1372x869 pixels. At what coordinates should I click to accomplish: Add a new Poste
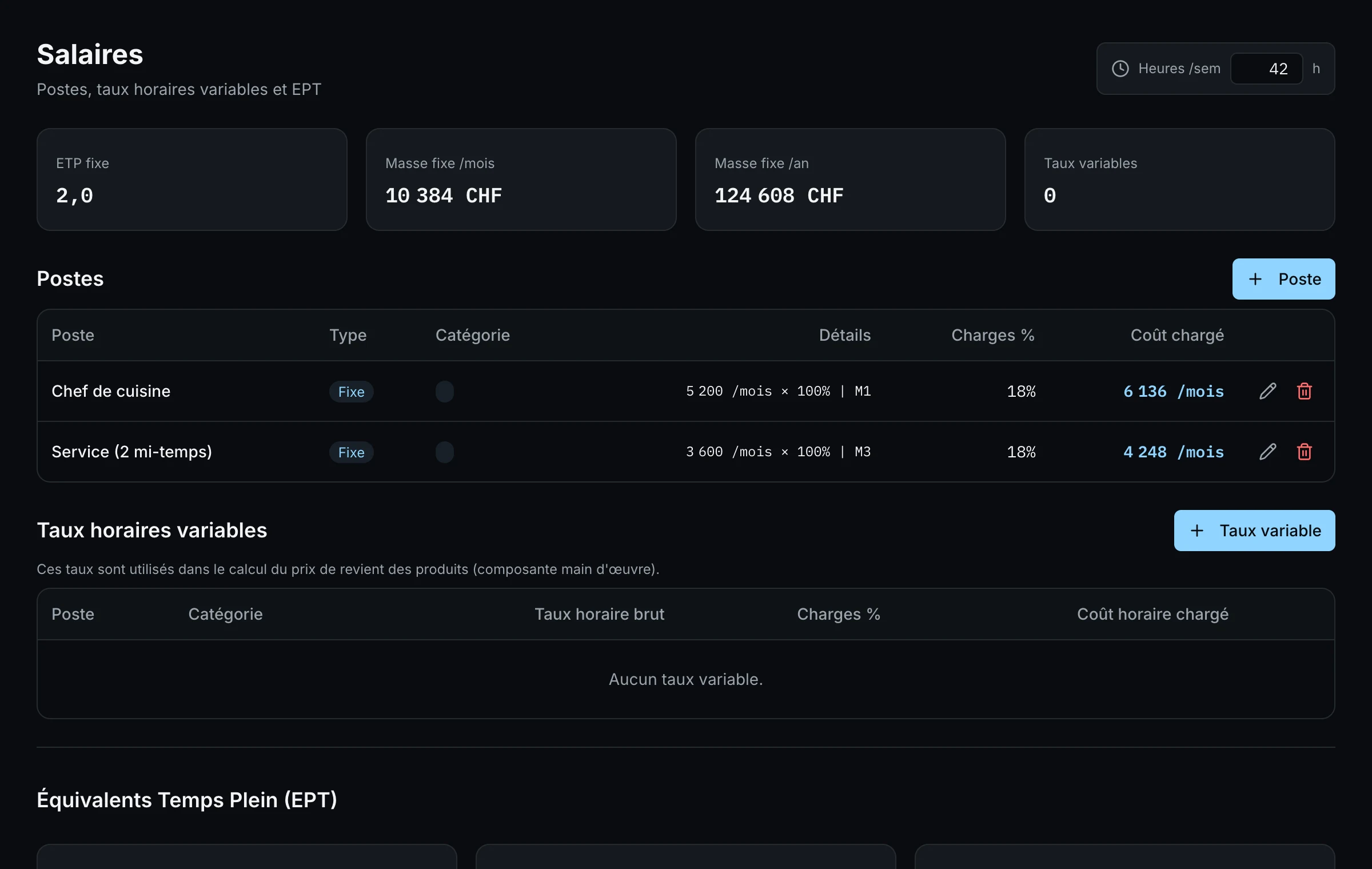(1283, 279)
